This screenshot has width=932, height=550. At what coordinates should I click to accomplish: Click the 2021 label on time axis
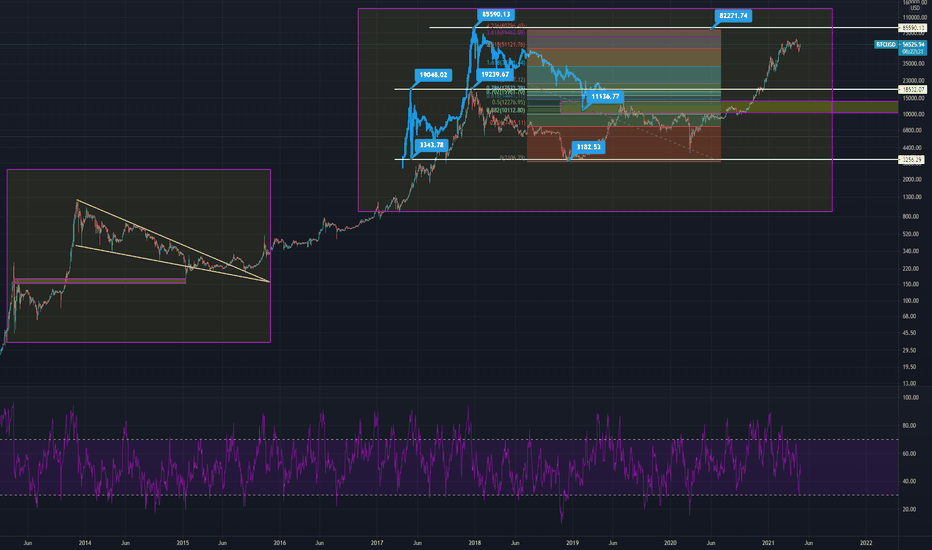point(768,543)
